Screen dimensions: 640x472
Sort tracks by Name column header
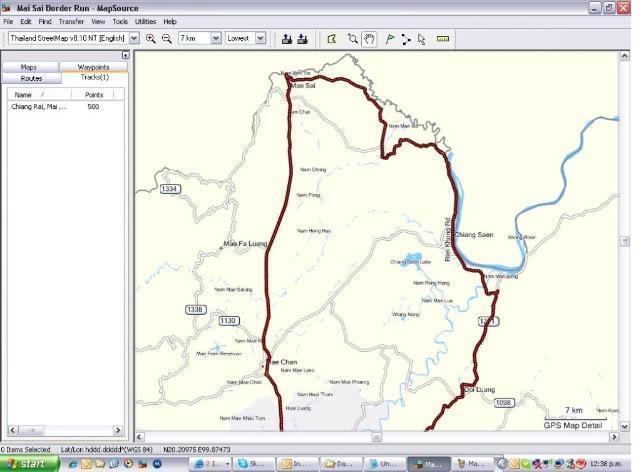click(39, 95)
